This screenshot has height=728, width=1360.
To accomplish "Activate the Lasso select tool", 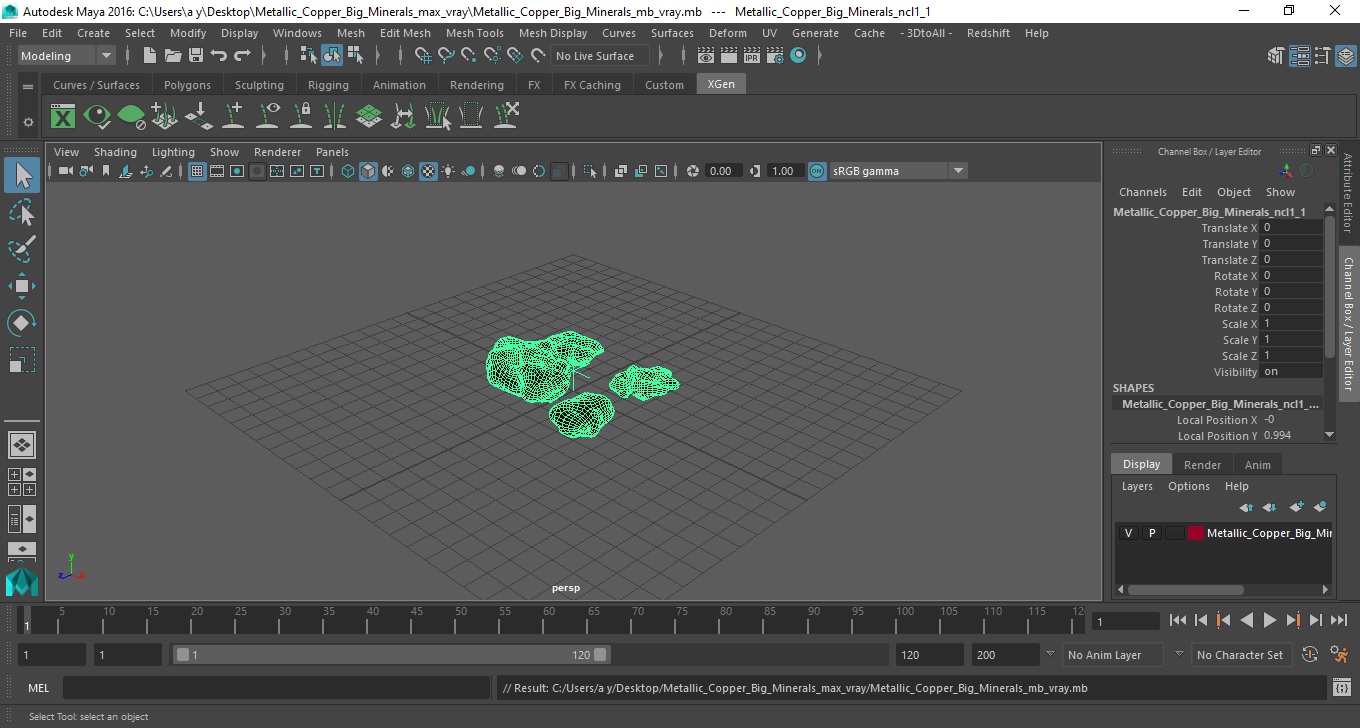I will click(x=22, y=212).
